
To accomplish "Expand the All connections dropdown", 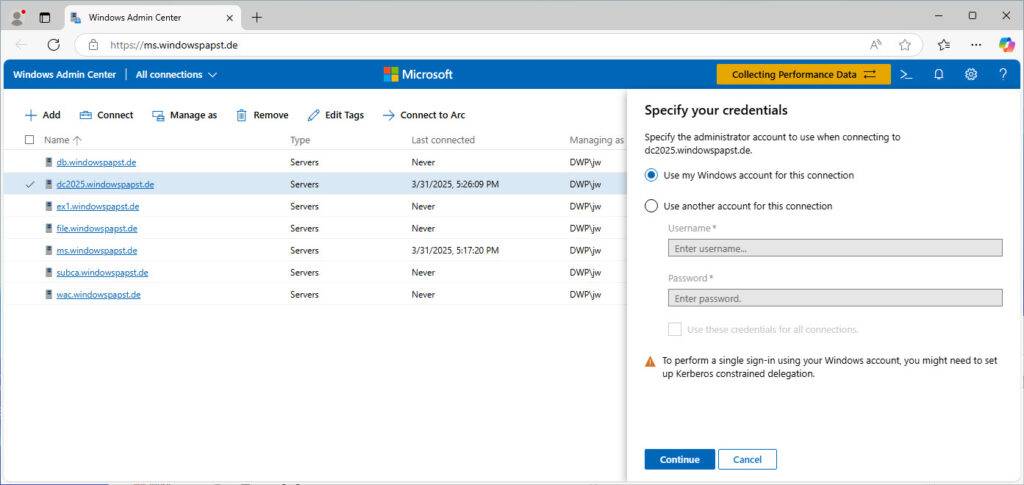I will click(x=176, y=74).
